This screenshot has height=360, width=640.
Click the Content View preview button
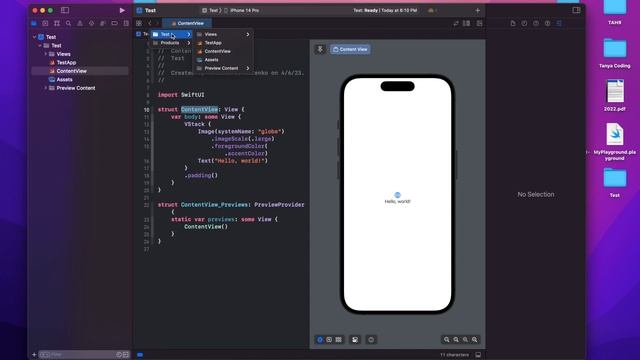[x=350, y=49]
